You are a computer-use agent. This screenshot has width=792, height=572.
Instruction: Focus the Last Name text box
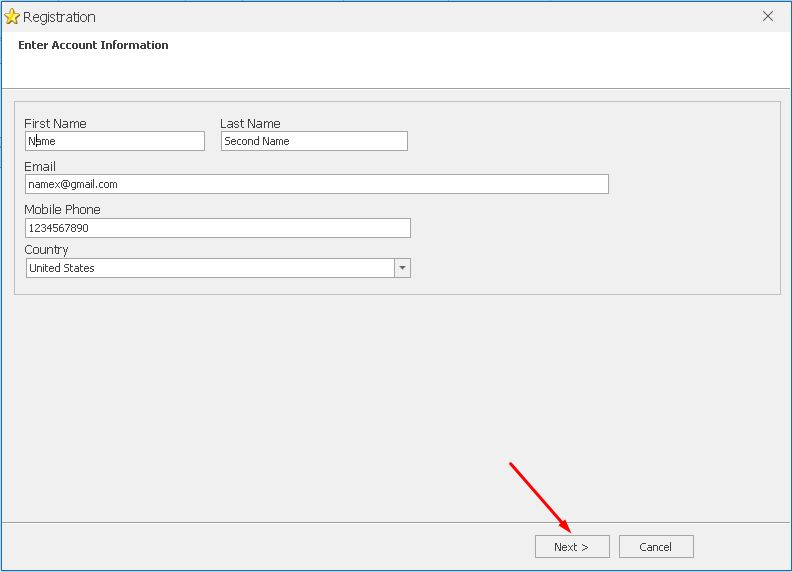point(314,141)
